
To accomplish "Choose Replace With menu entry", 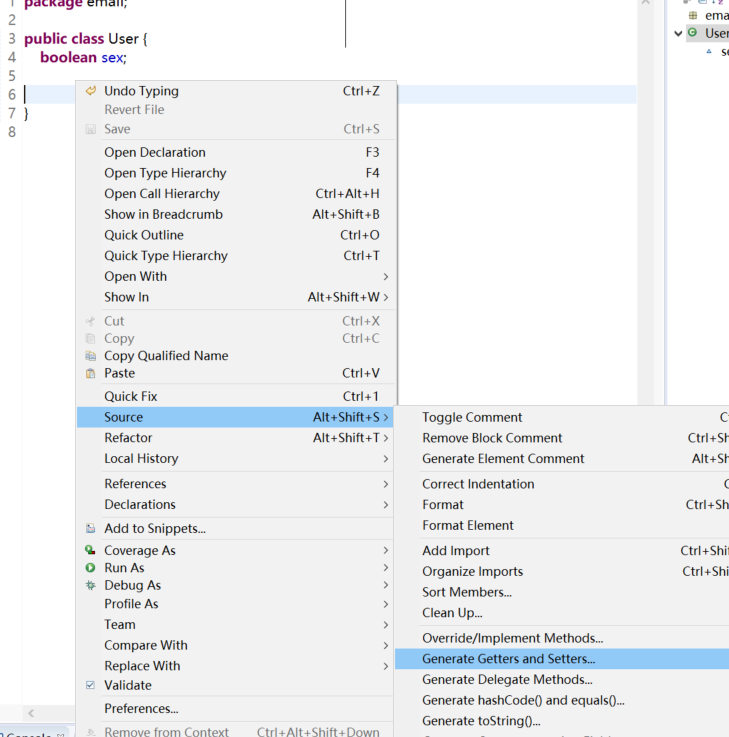I will [x=235, y=666].
